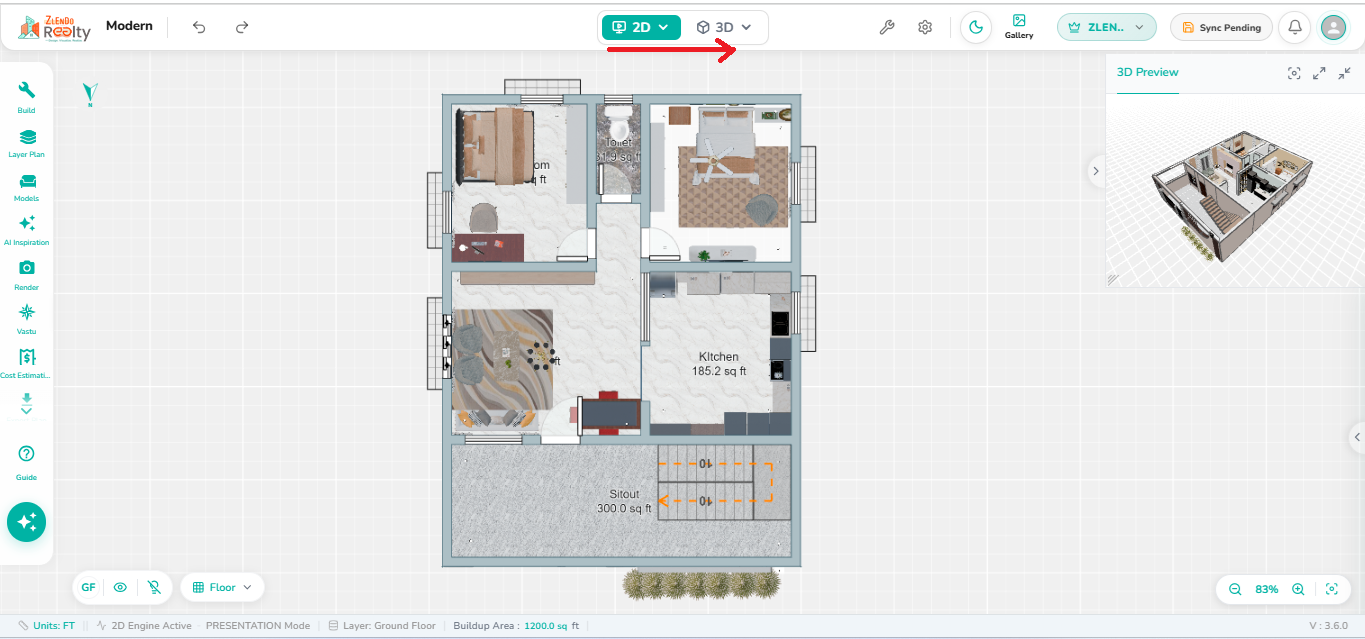Open the Layer Plan panel
The width and height of the screenshot is (1365, 639).
(26, 143)
